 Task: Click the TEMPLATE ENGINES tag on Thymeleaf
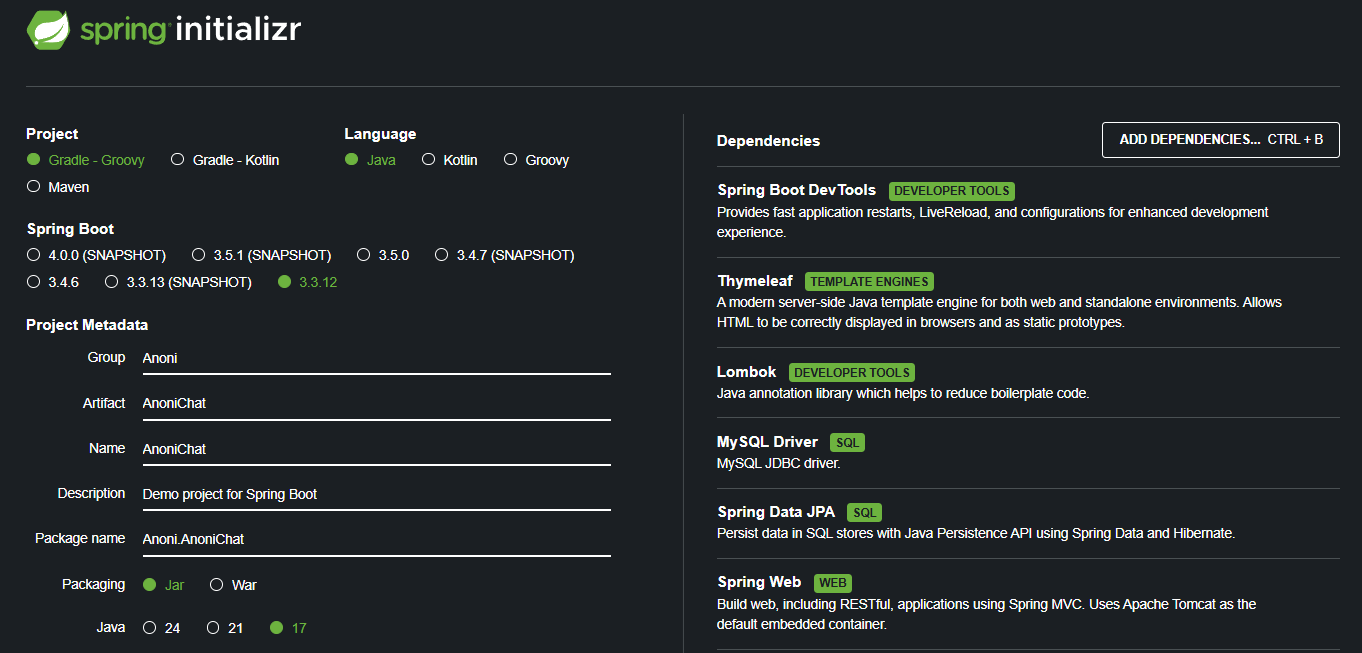[x=870, y=282]
